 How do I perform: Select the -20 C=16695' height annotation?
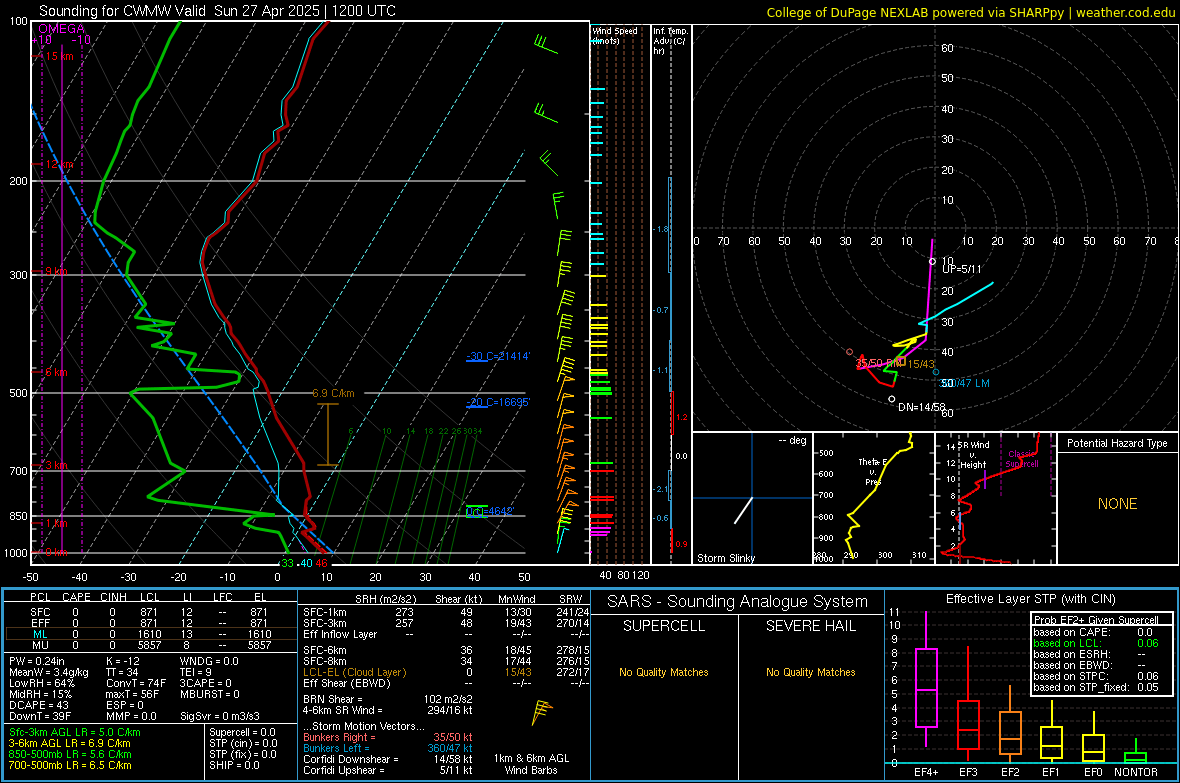[498, 403]
